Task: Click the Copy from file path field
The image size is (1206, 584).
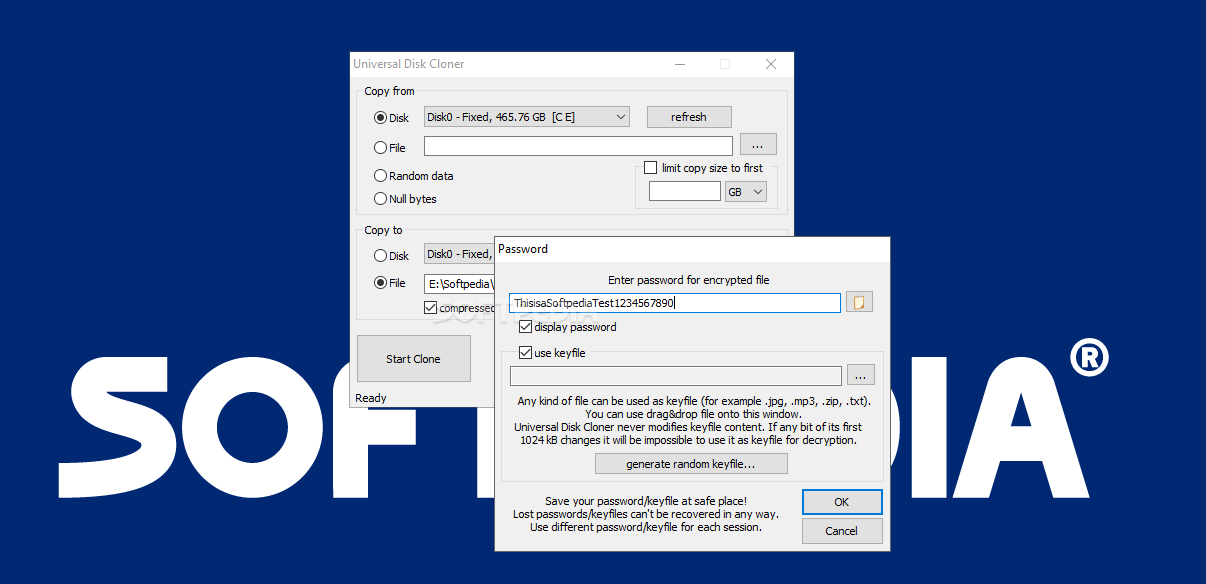Action: (578, 146)
